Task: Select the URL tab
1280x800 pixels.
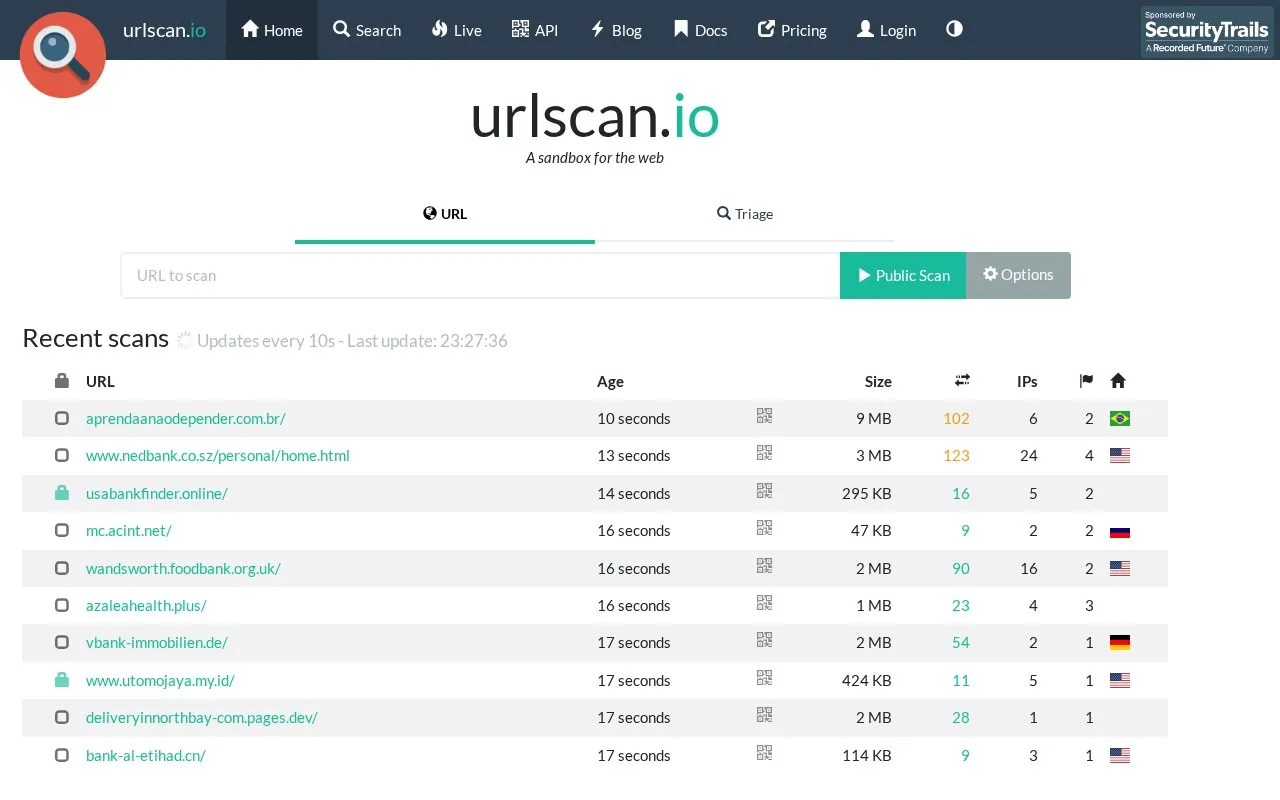Action: coord(445,214)
